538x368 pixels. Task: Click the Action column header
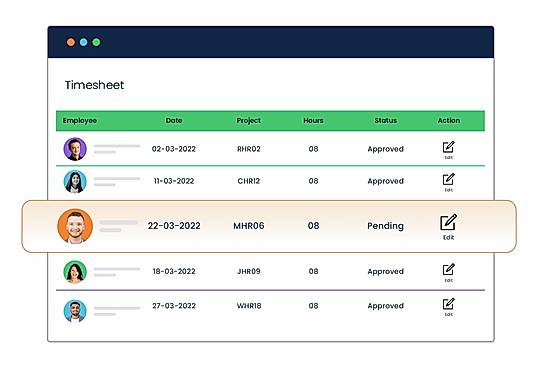(x=449, y=120)
